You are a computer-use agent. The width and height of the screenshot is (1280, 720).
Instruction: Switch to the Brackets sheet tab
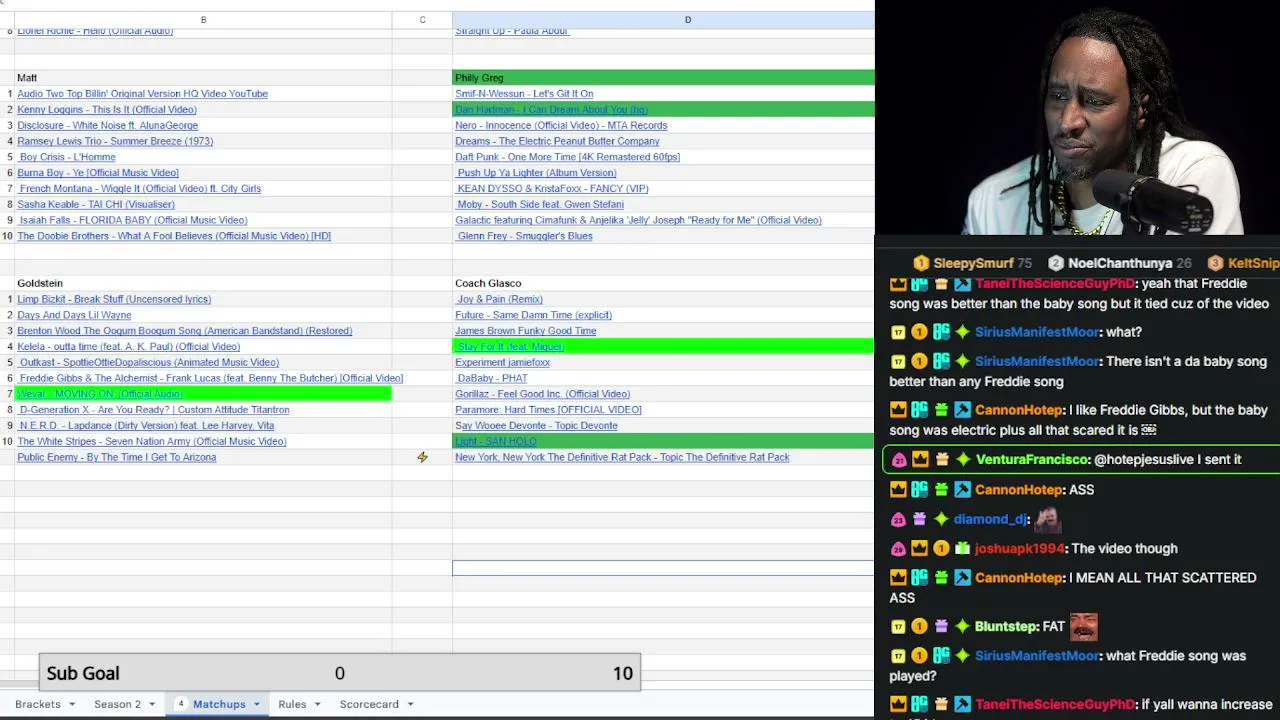38,704
